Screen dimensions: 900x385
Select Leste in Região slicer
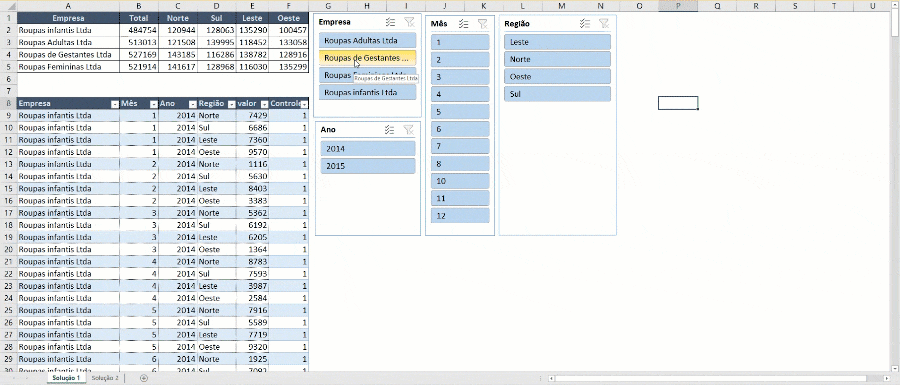(x=557, y=42)
